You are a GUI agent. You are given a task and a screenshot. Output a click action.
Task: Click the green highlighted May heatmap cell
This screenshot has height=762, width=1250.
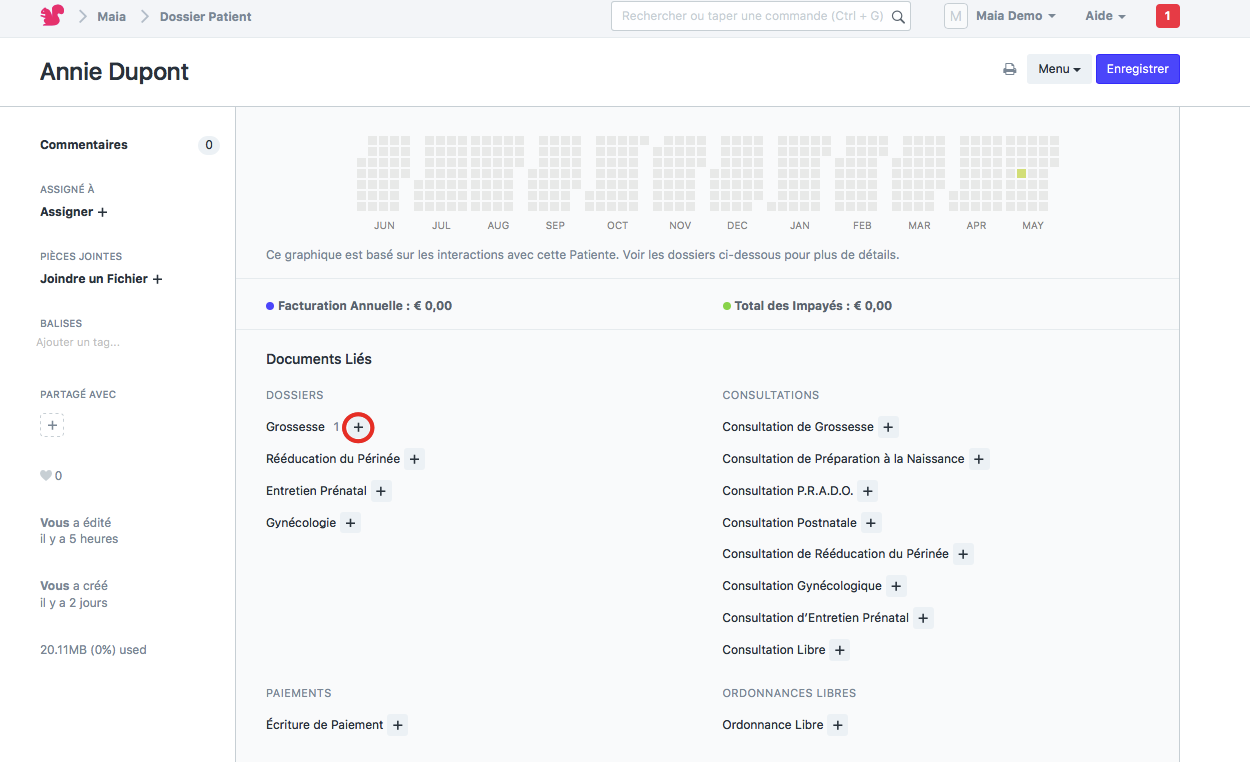pyautogui.click(x=1021, y=174)
